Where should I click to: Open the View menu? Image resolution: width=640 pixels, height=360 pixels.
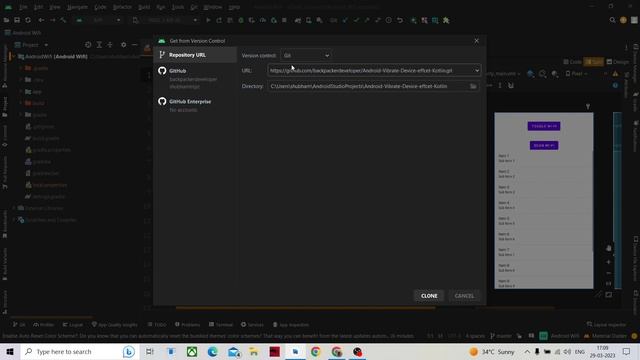[x=54, y=7]
